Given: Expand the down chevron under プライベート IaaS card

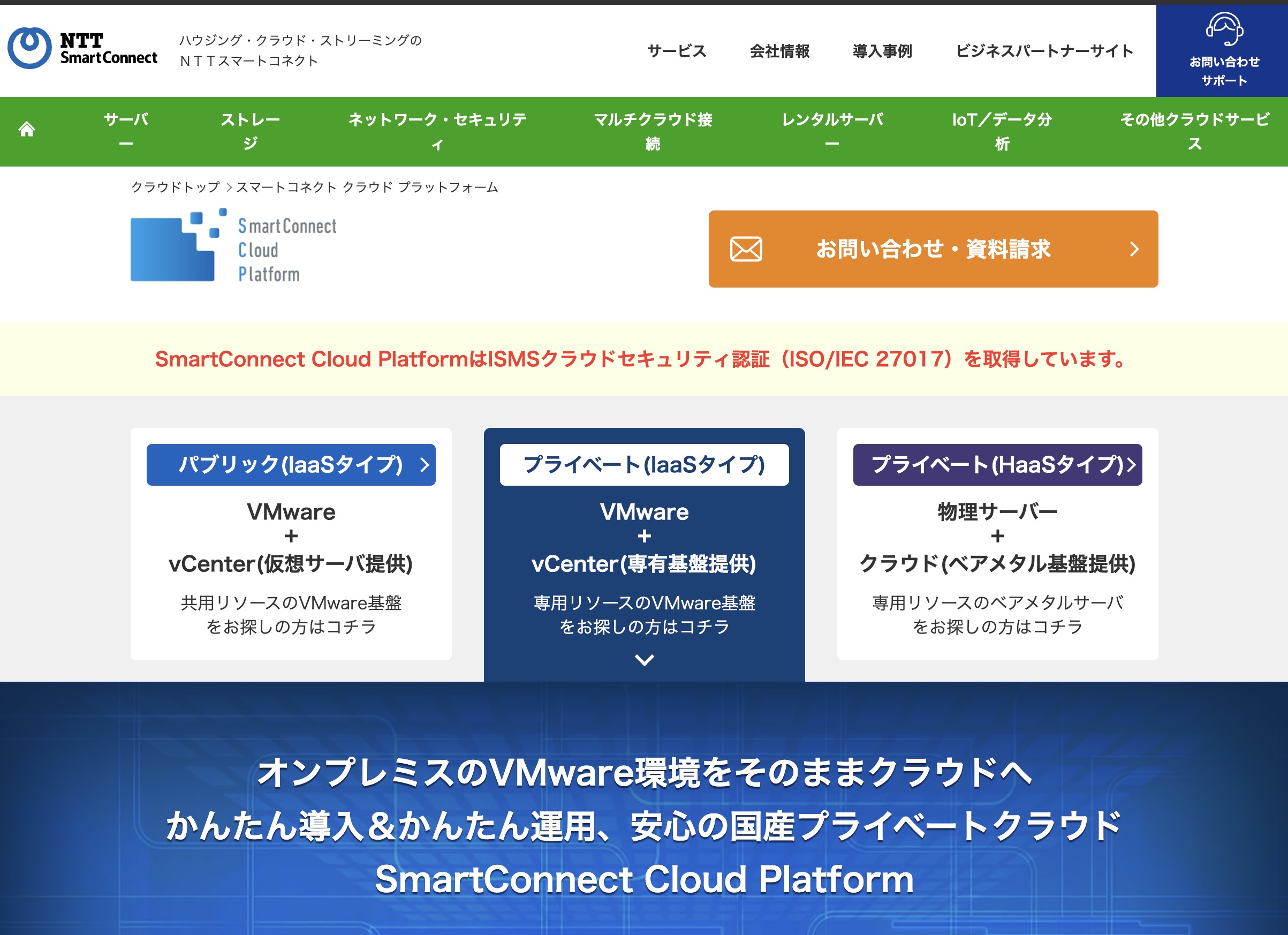Looking at the screenshot, I should (644, 660).
